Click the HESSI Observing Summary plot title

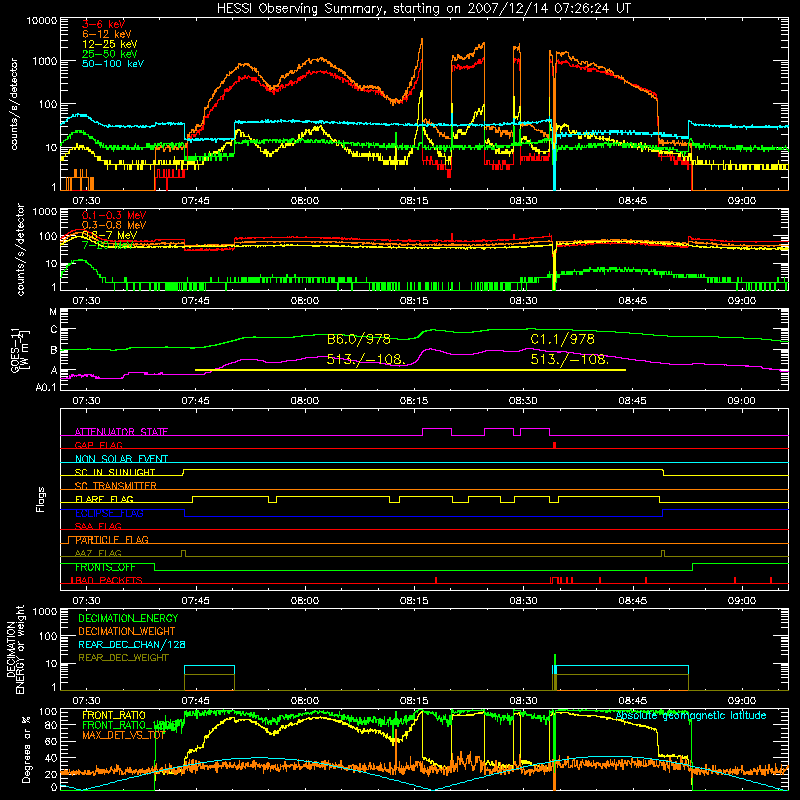[x=423, y=9]
